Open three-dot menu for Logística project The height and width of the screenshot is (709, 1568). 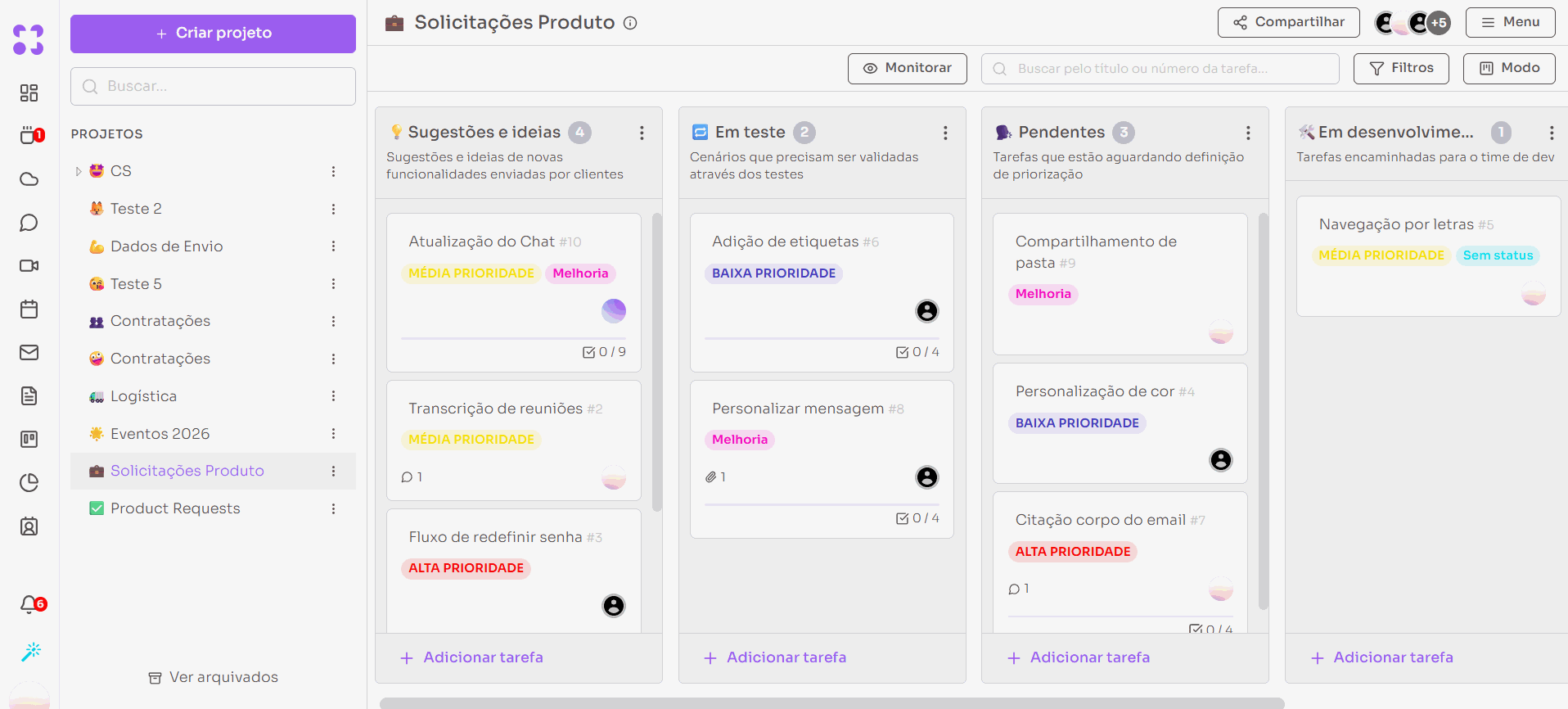click(333, 396)
